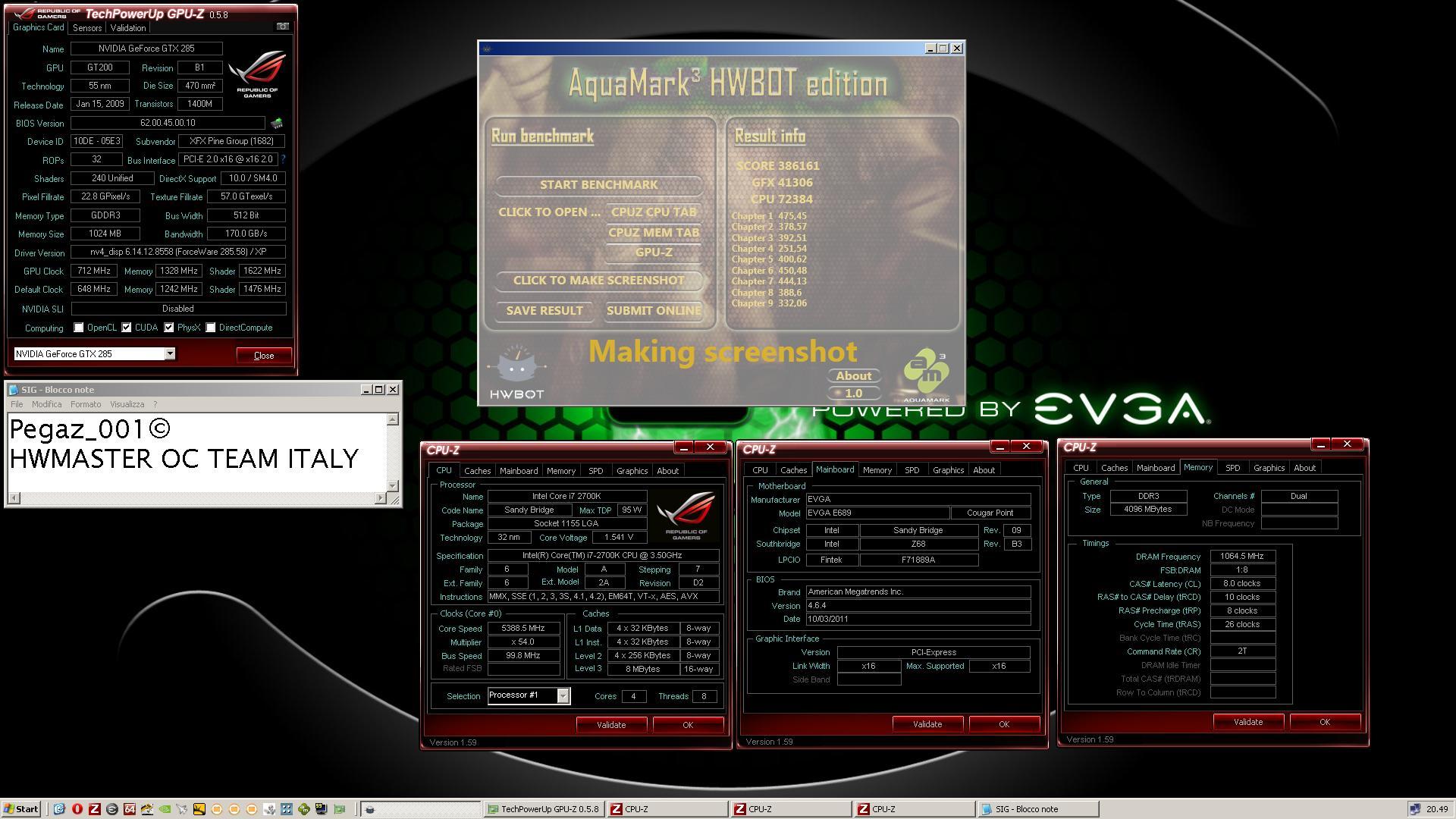Click the white figure quick launch icon
The image size is (1456, 819).
click(x=268, y=809)
